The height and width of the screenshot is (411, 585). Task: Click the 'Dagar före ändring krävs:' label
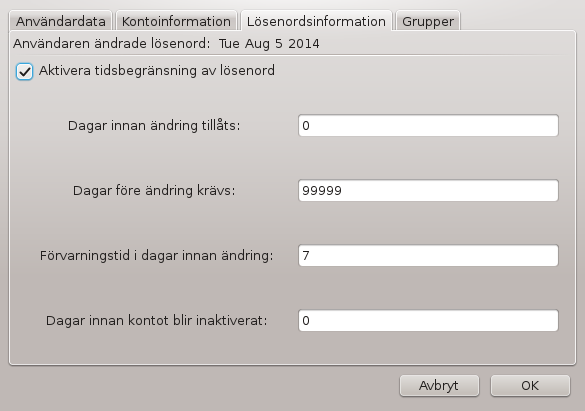pos(154,191)
